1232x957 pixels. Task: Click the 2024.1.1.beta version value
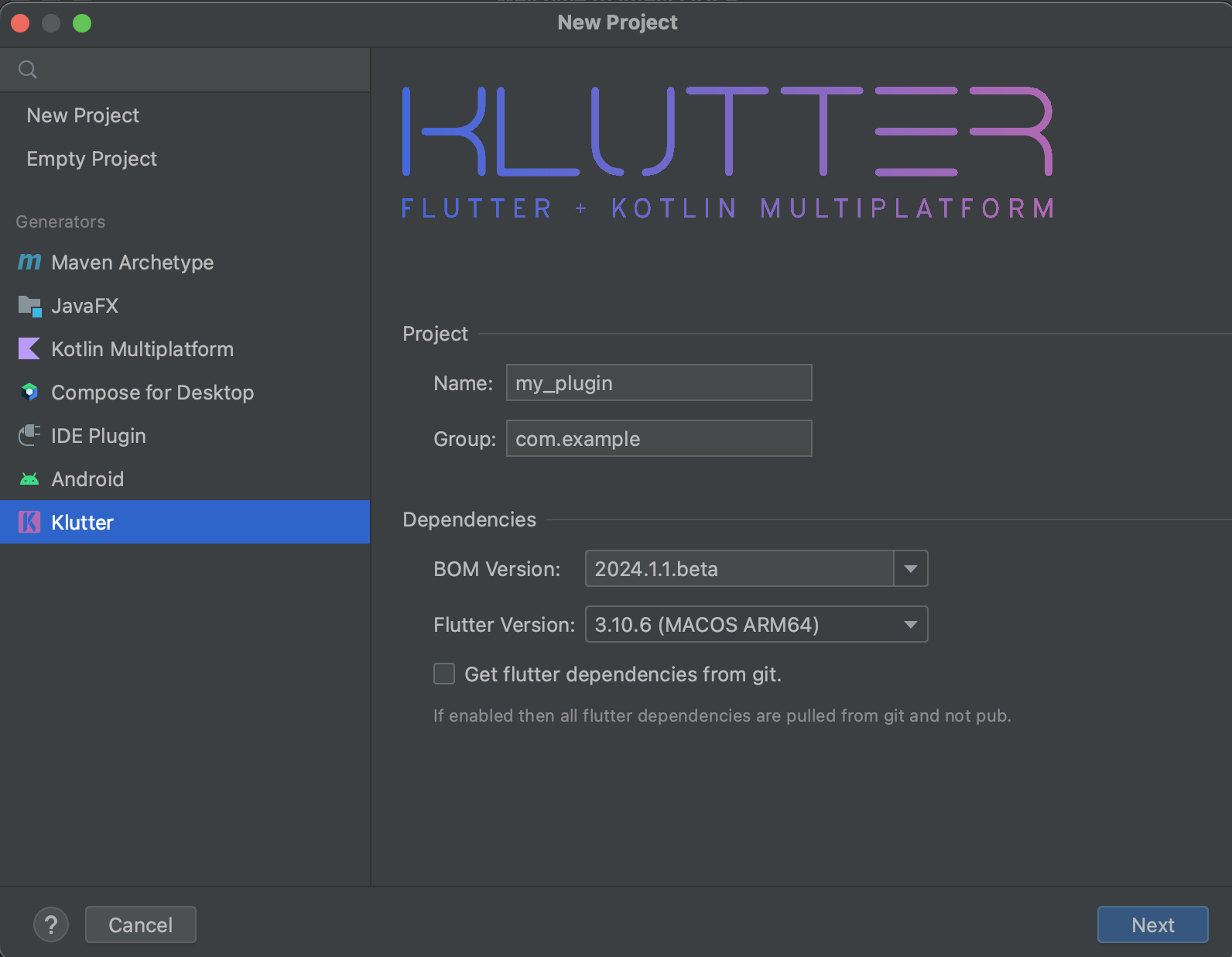point(656,569)
